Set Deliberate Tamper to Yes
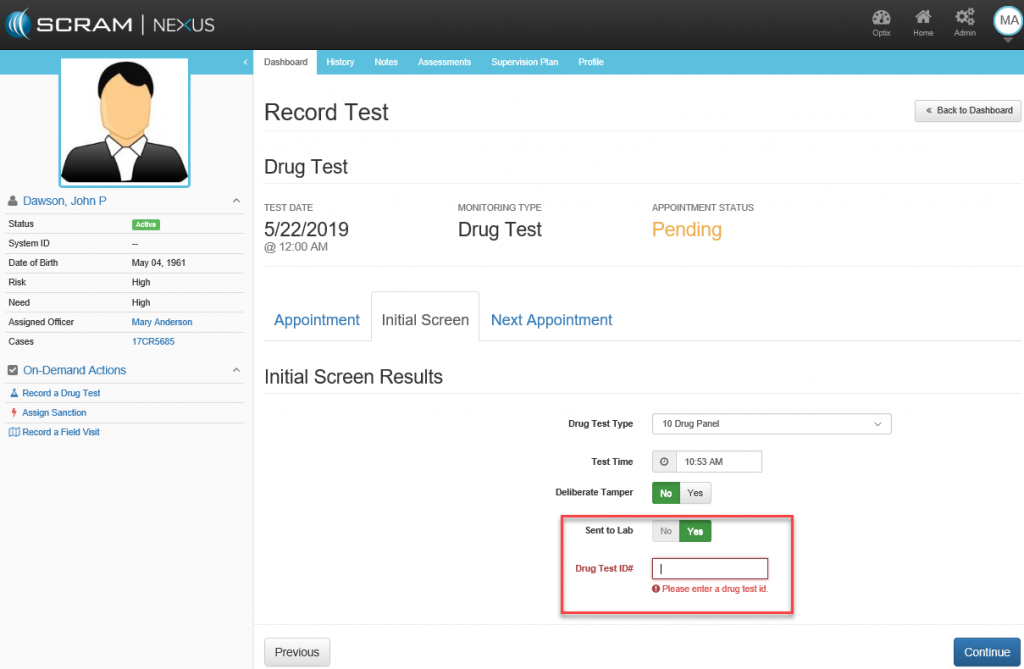The width and height of the screenshot is (1024, 669). pos(695,493)
